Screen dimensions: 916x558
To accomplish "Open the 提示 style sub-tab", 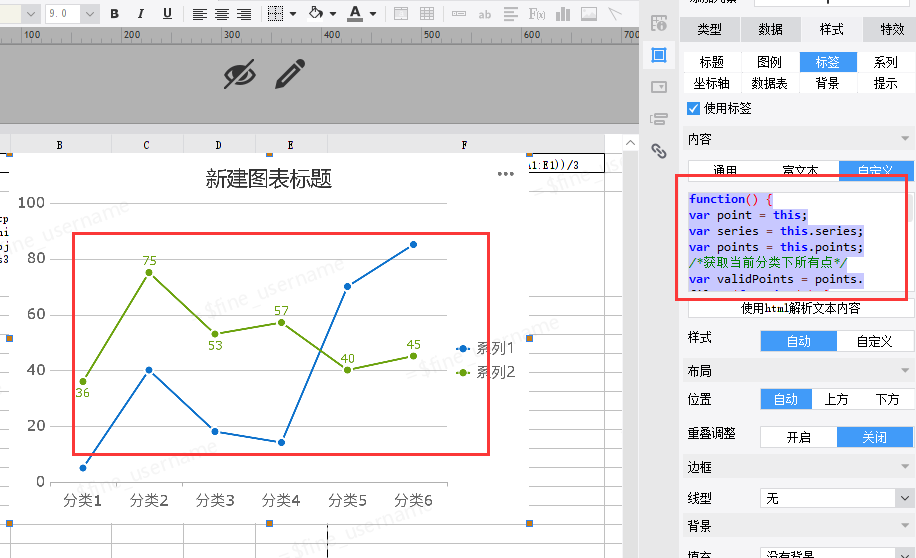I will coord(886,84).
